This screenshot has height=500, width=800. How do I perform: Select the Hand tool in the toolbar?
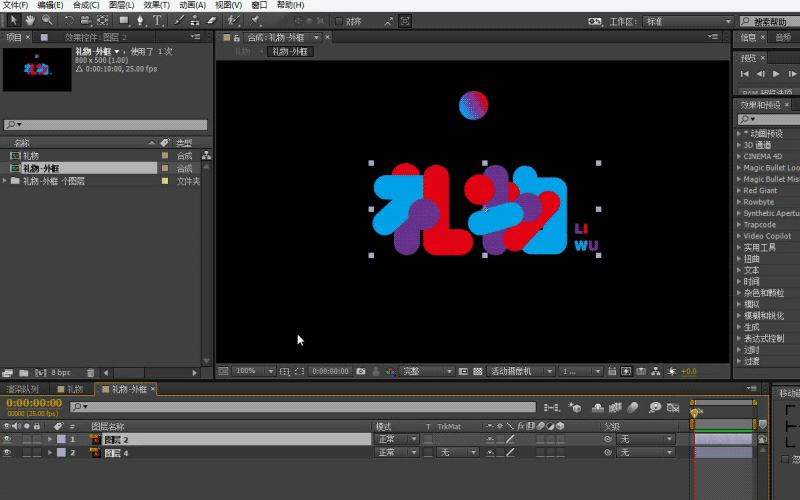[29, 20]
